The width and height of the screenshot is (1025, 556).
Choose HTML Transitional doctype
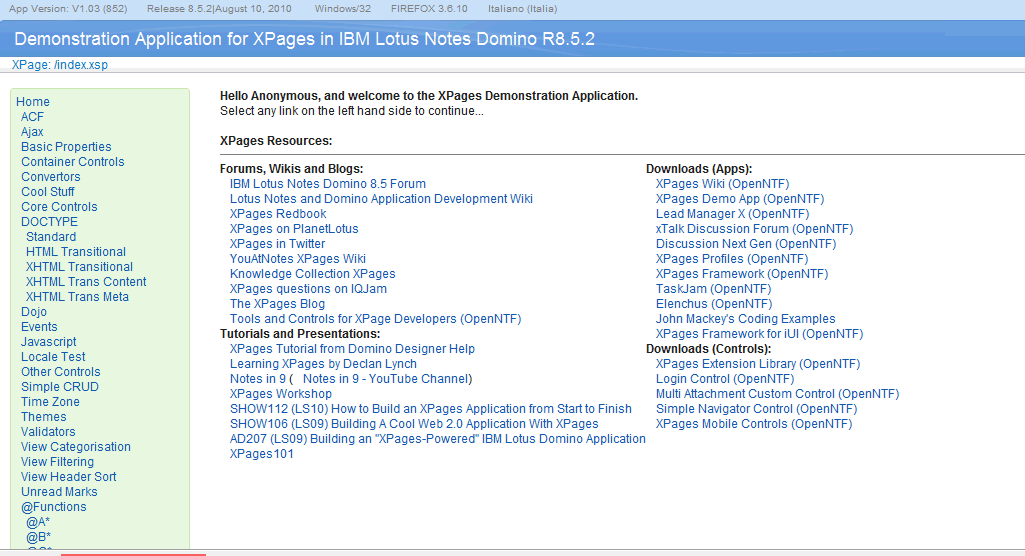pos(76,252)
